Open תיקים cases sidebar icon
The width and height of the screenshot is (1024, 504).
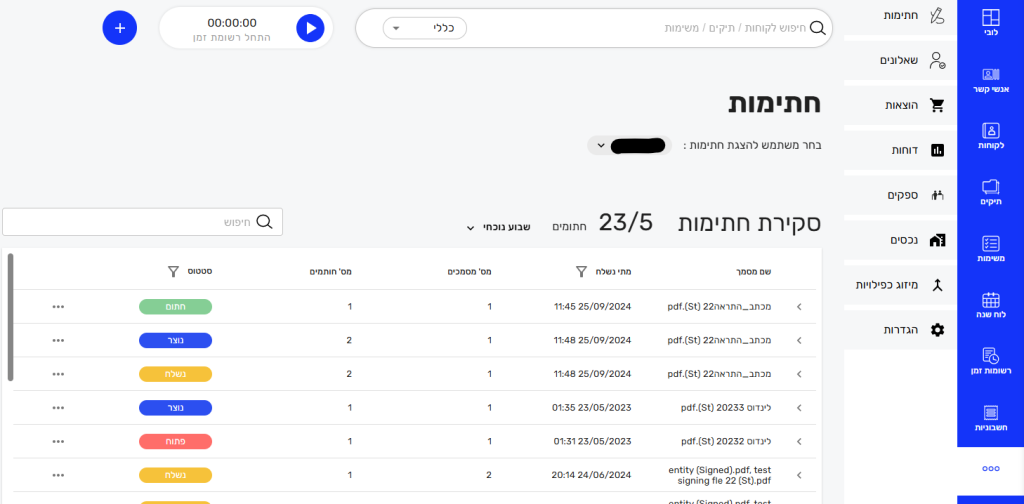[990, 191]
